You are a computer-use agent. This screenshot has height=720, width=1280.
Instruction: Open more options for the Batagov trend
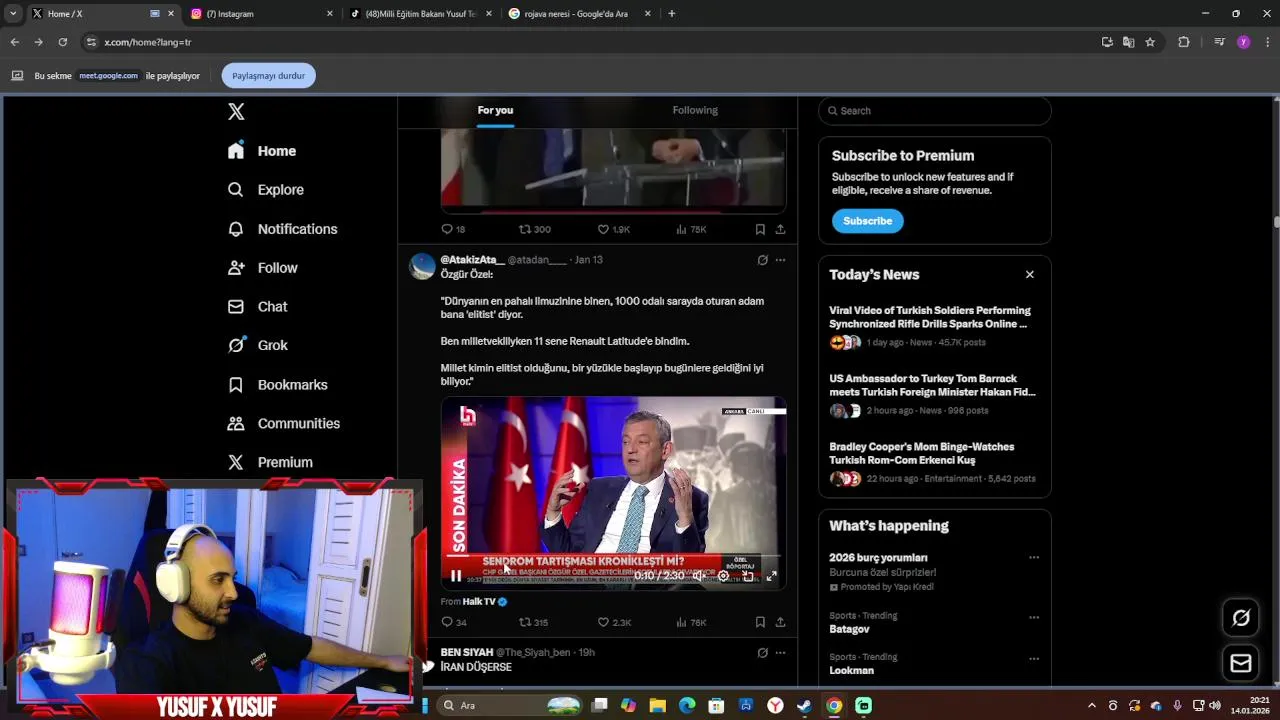tap(1034, 617)
